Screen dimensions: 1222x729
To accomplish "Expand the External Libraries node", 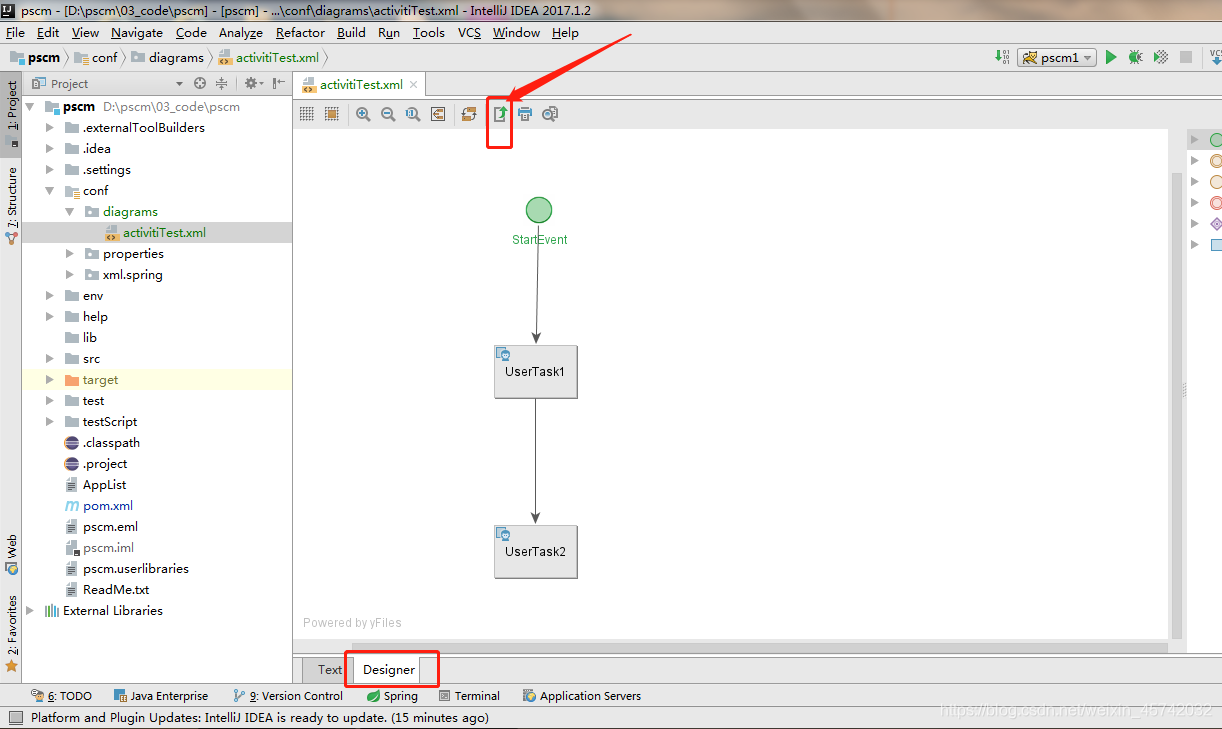I will (x=31, y=610).
